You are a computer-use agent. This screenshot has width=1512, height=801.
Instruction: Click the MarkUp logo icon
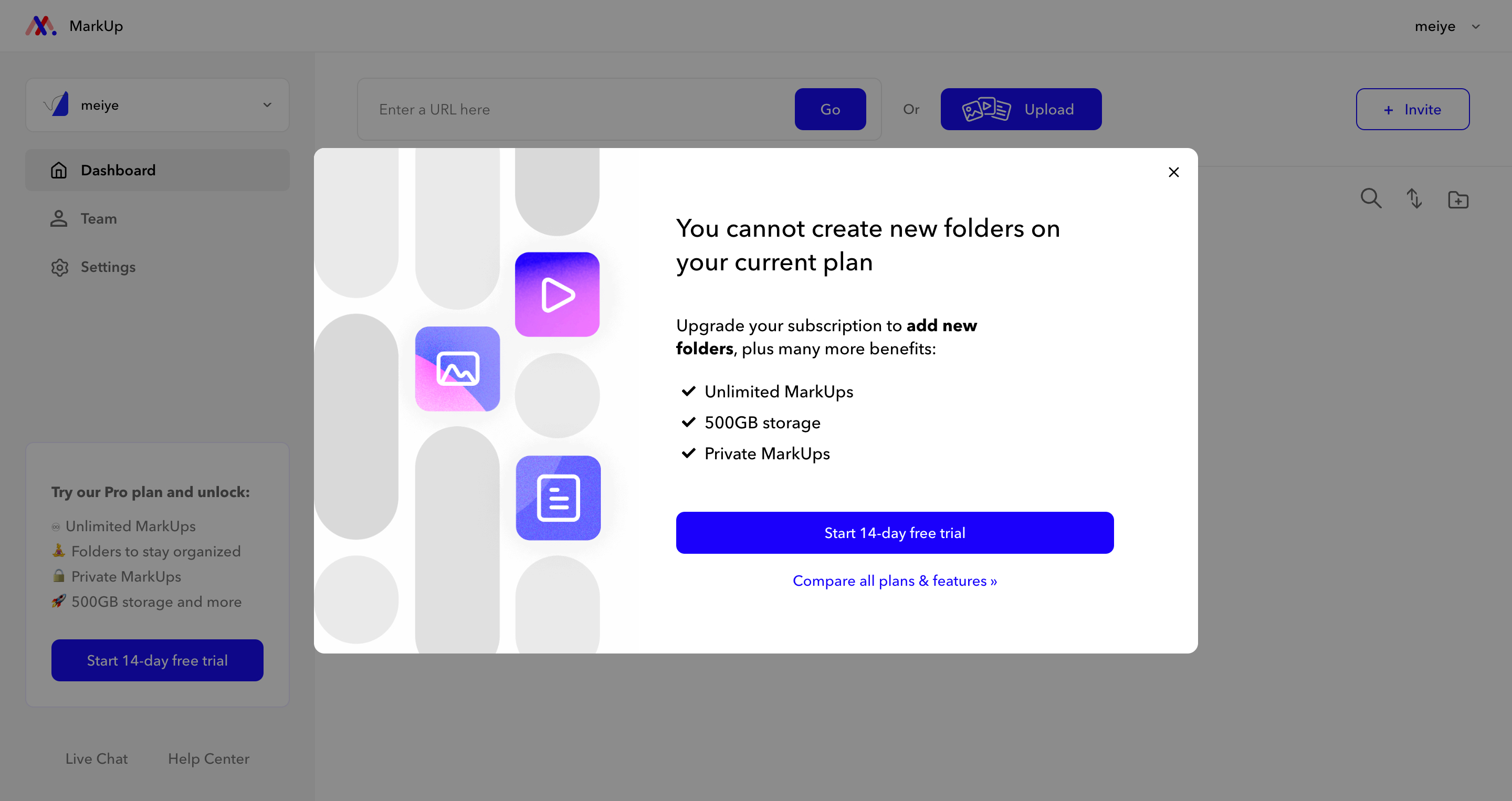(x=40, y=26)
